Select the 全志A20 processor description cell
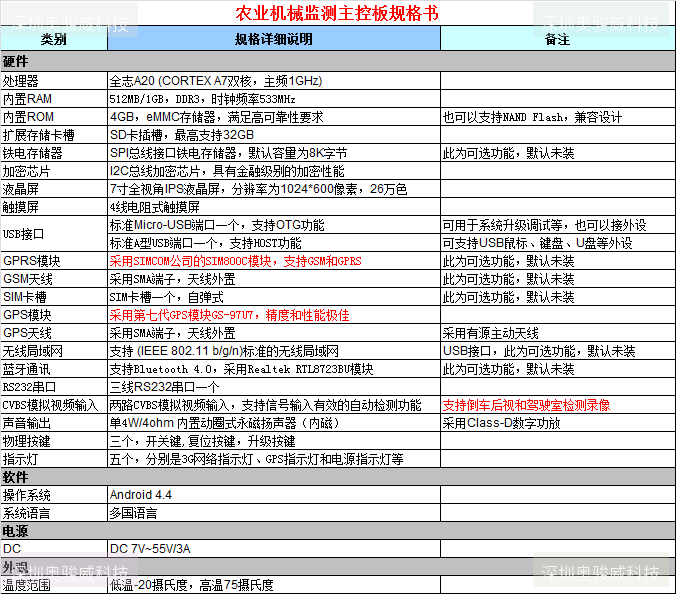This screenshot has height=594, width=676. (274, 81)
